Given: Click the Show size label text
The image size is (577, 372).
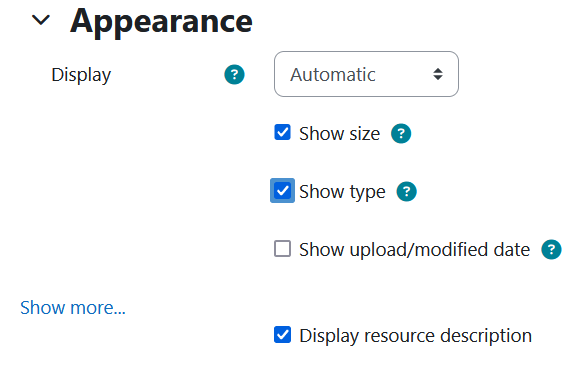Looking at the screenshot, I should pyautogui.click(x=339, y=133).
